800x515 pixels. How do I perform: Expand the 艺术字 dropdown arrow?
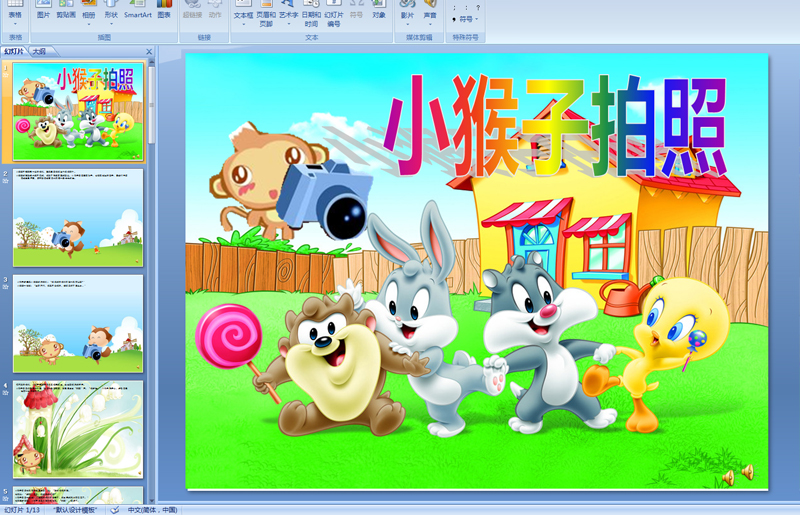(x=289, y=24)
